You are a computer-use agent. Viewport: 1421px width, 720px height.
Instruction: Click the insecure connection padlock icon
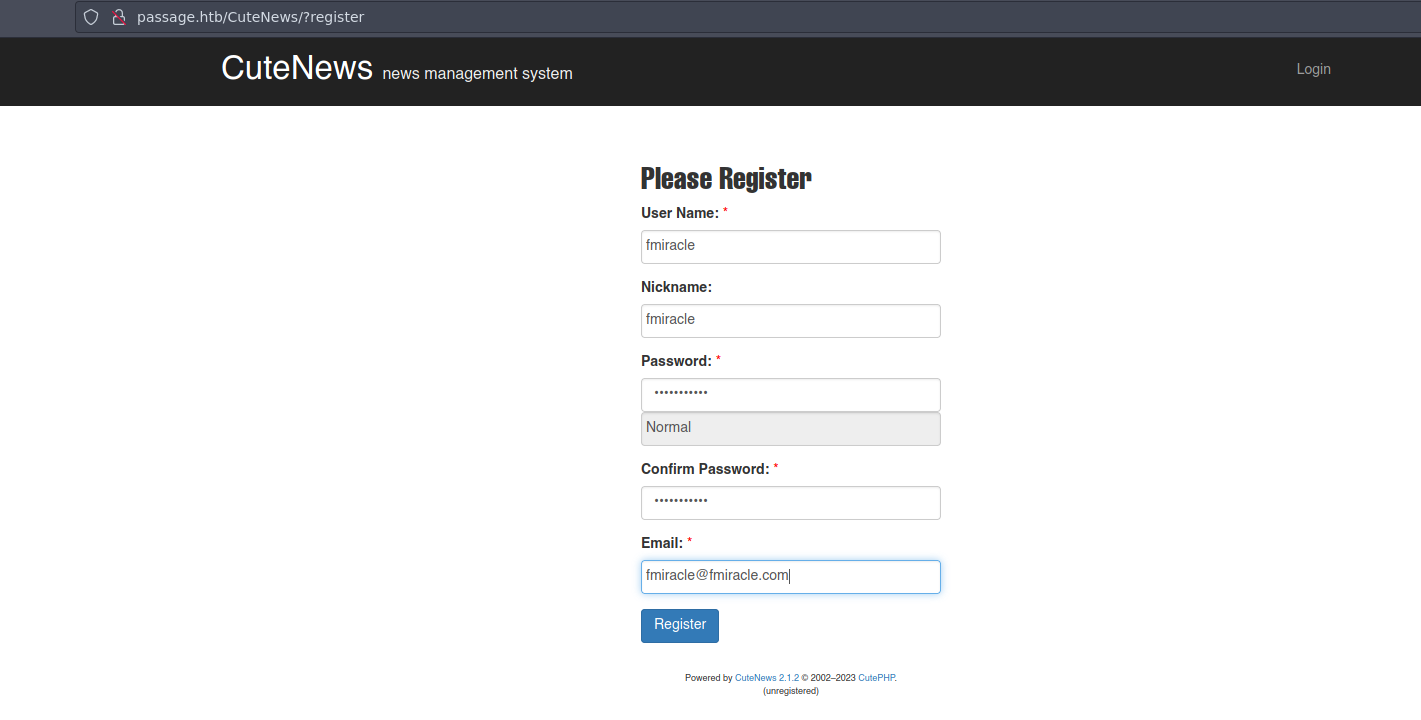pos(118,17)
